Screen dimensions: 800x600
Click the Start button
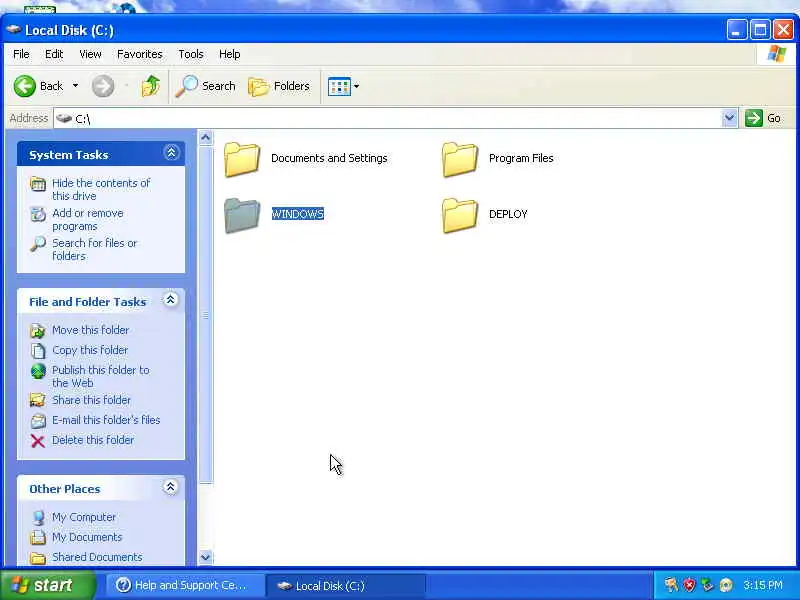click(47, 585)
